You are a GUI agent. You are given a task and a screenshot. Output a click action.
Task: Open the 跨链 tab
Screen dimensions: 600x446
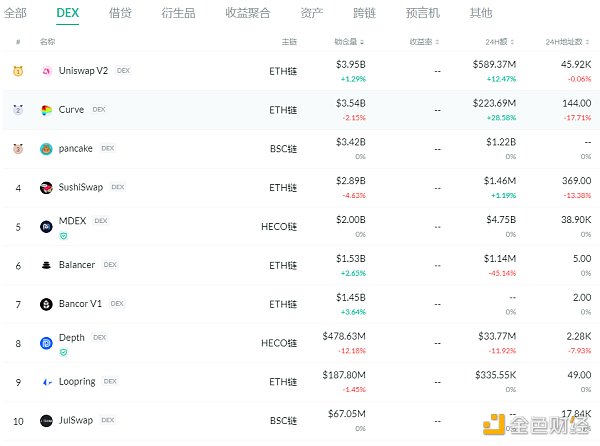(364, 13)
